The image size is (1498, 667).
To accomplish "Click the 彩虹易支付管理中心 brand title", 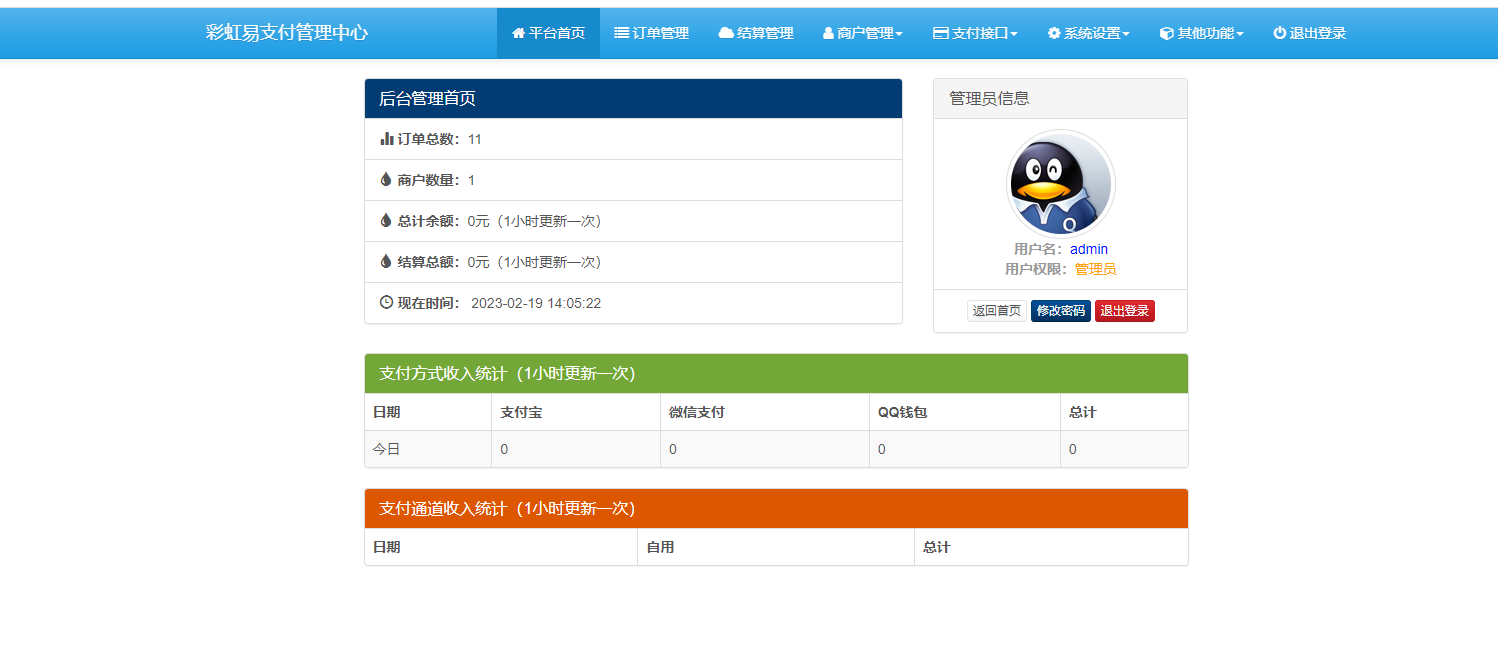I will 287,32.
